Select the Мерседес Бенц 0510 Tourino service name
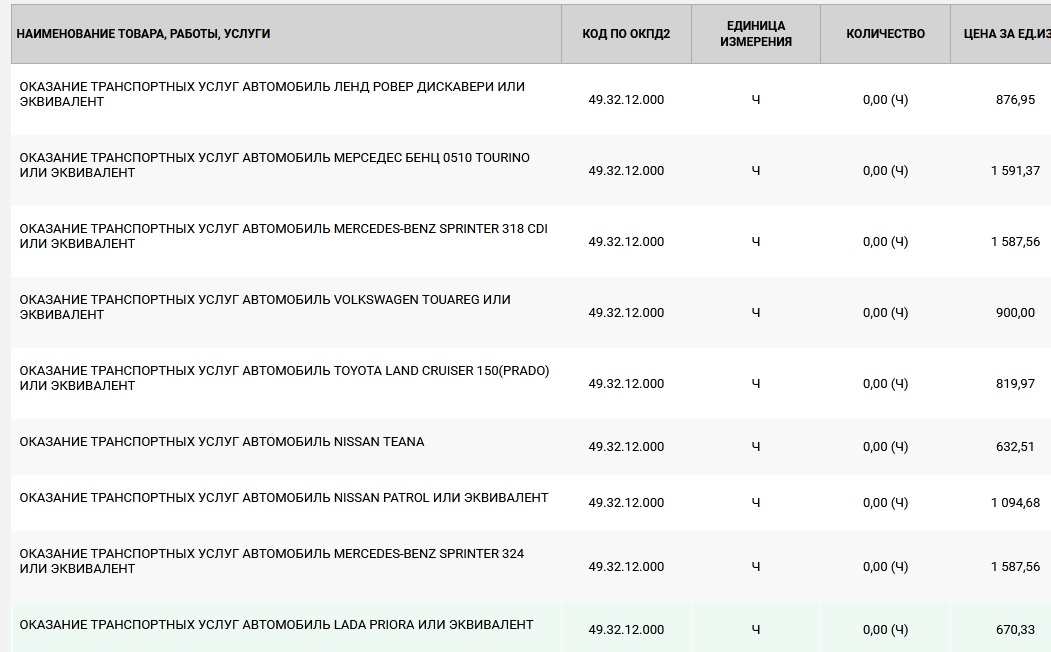Viewport: 1051px width, 652px height. click(275, 165)
